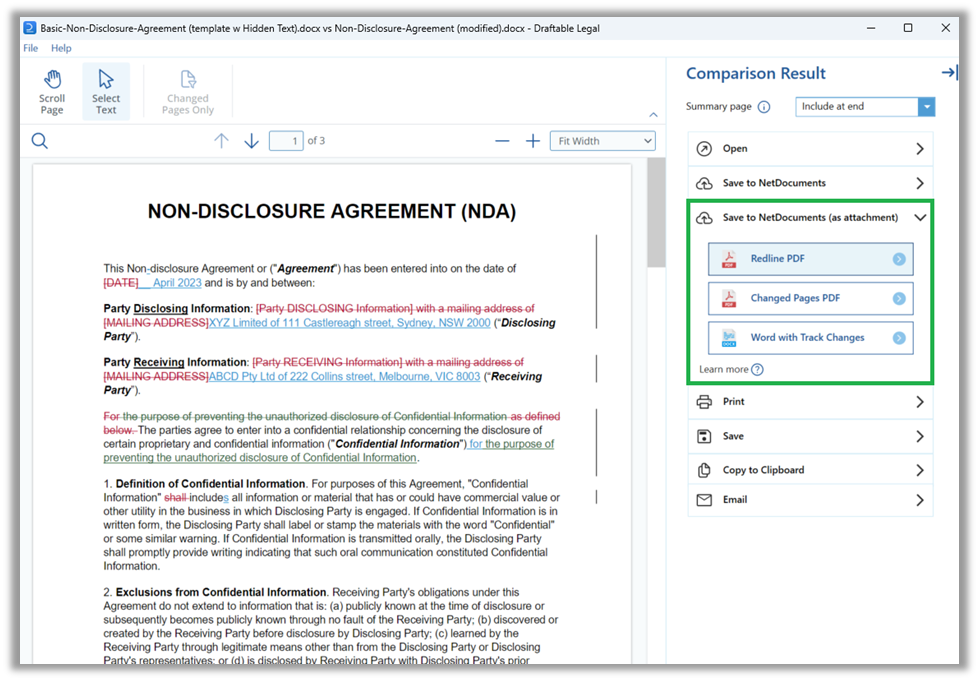
Task: Click the Save to NetDocuments cloud icon
Action: click(x=704, y=183)
